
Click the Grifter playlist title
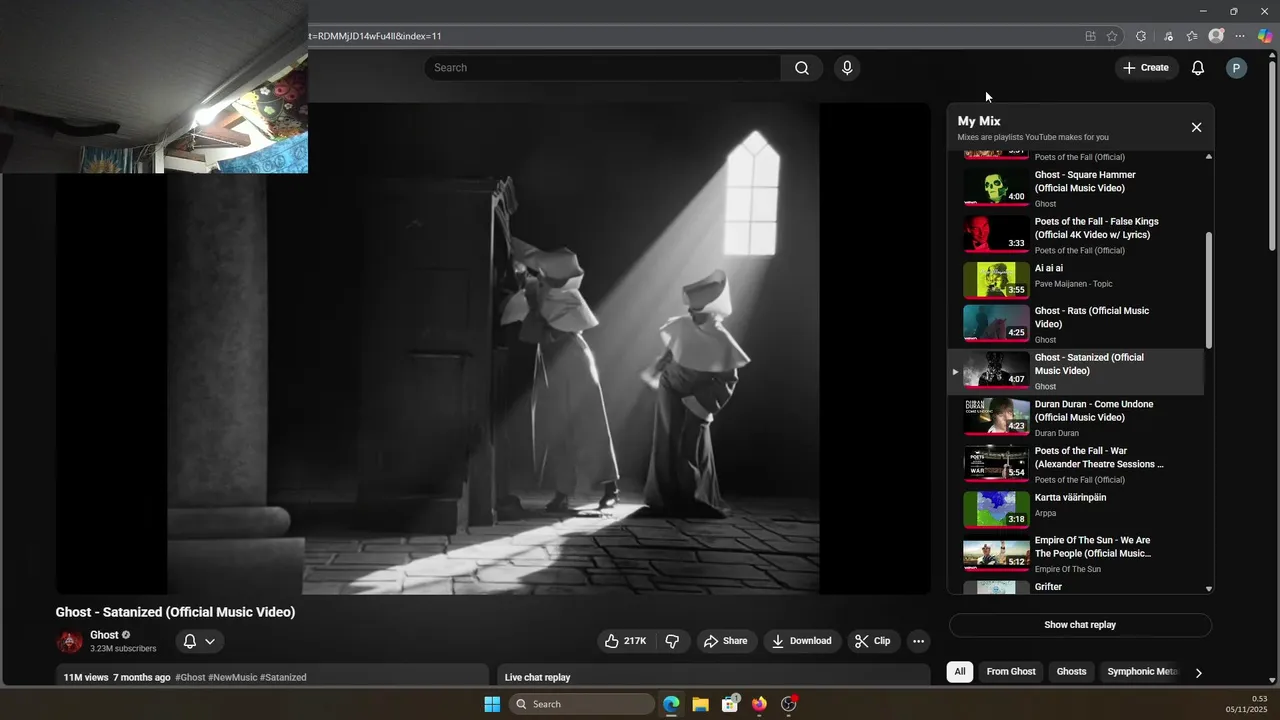[1048, 587]
